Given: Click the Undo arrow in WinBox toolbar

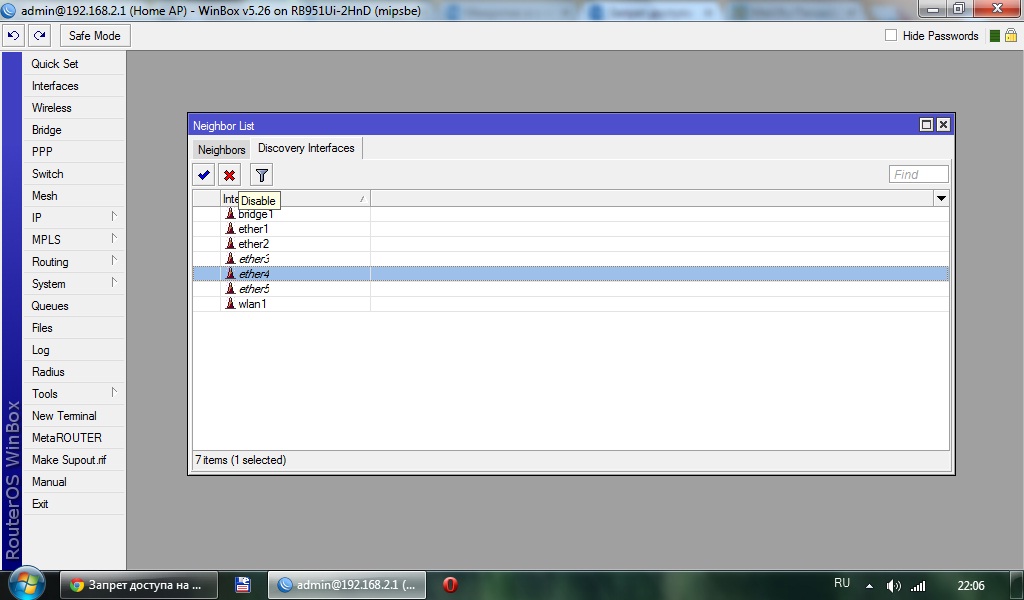Looking at the screenshot, I should 14,36.
